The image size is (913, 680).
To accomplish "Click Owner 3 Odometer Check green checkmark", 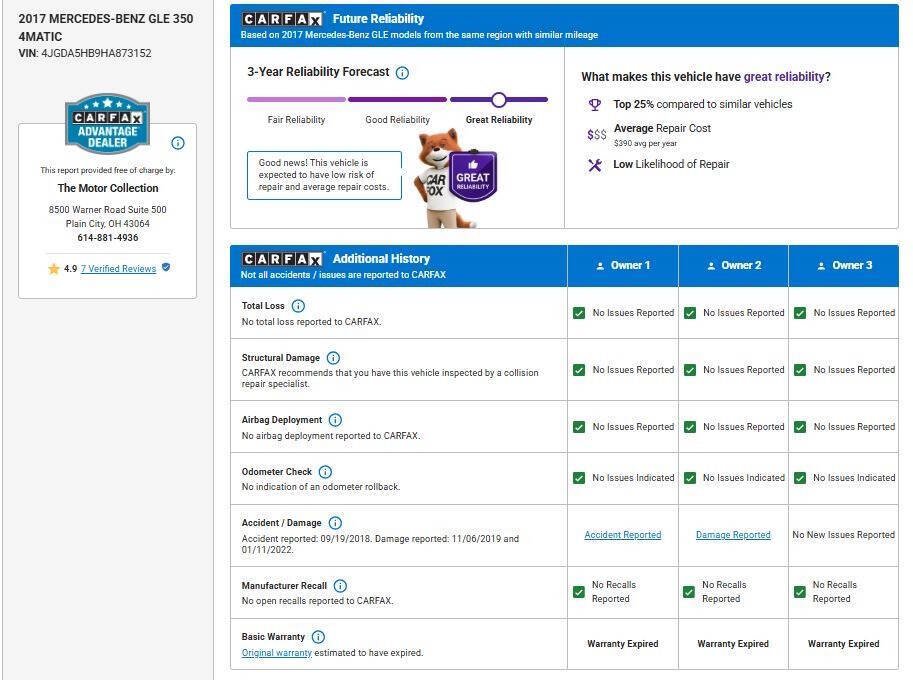I will (800, 478).
